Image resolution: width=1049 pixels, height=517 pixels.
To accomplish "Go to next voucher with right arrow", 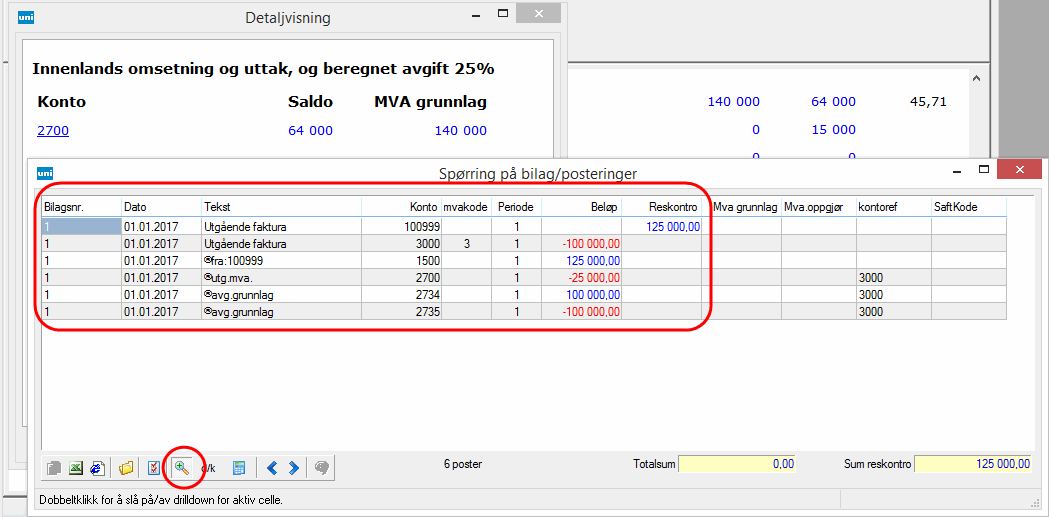I will (293, 467).
